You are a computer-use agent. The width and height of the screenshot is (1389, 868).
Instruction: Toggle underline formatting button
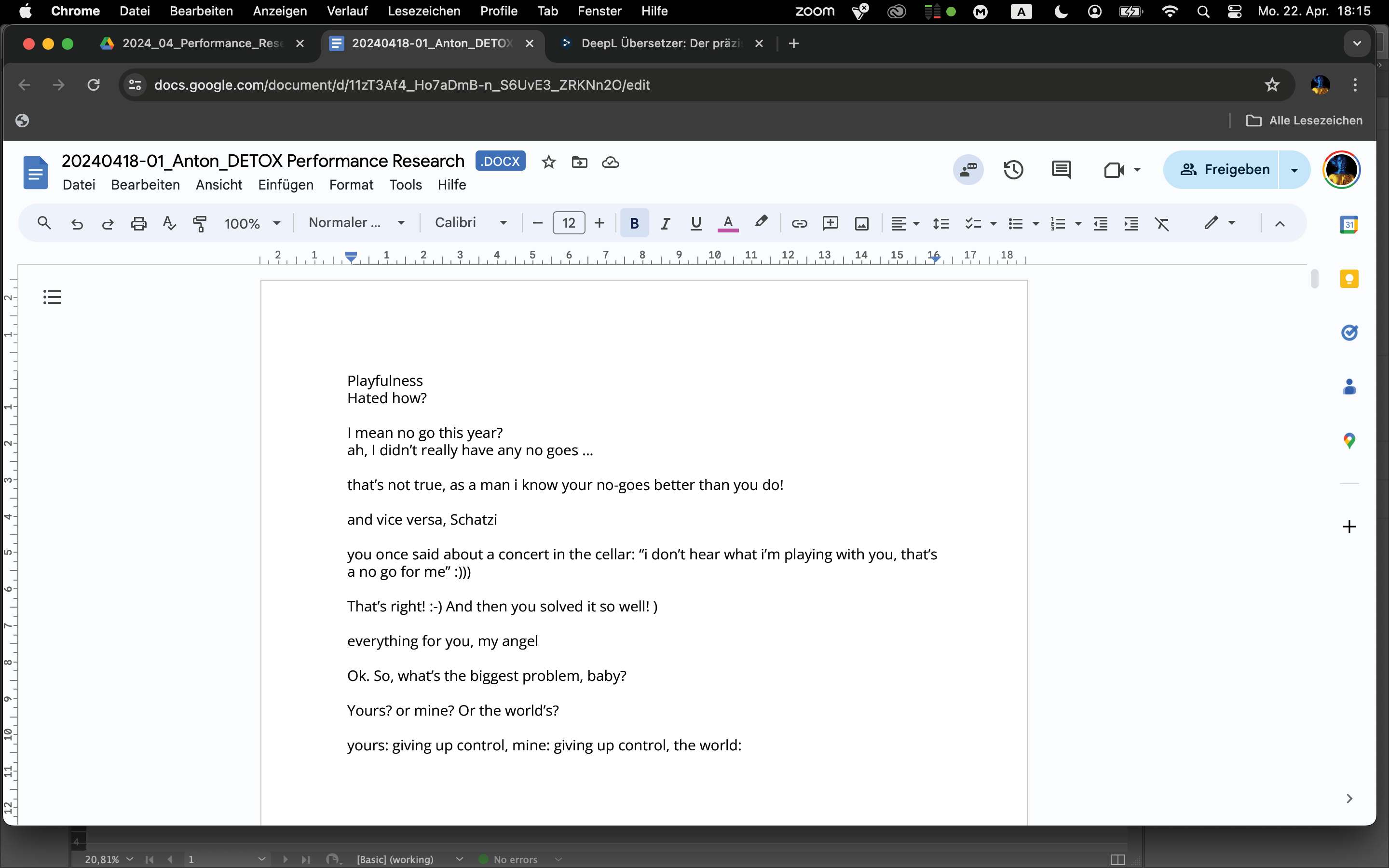[x=695, y=223]
